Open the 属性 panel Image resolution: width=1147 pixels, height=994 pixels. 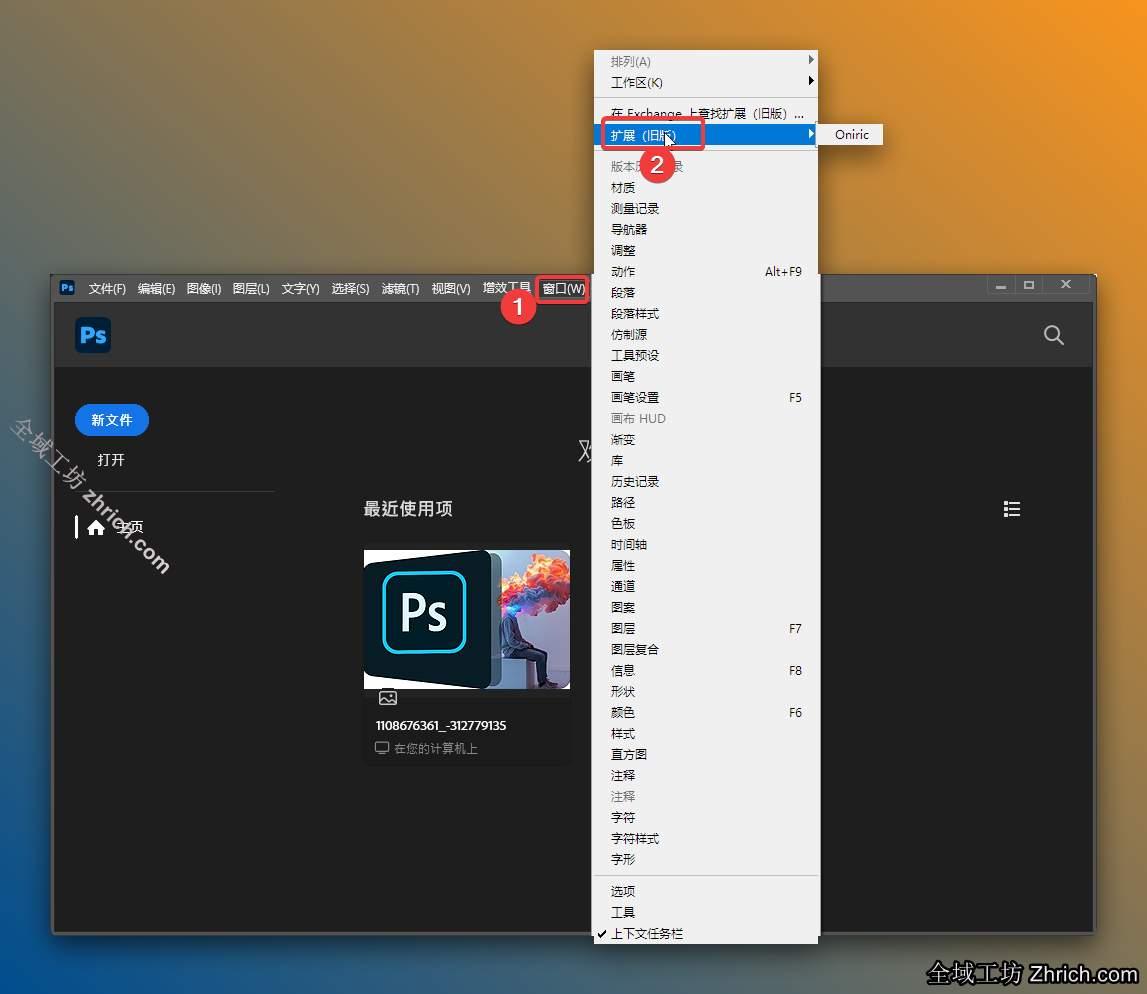[x=706, y=565]
